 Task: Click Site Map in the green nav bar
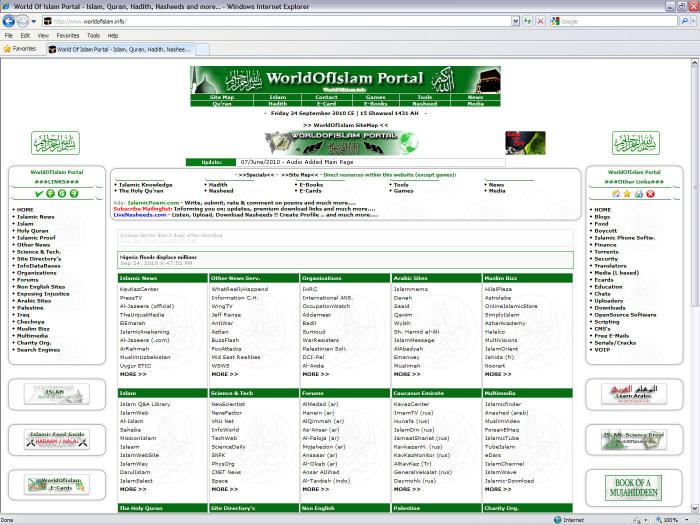221,97
